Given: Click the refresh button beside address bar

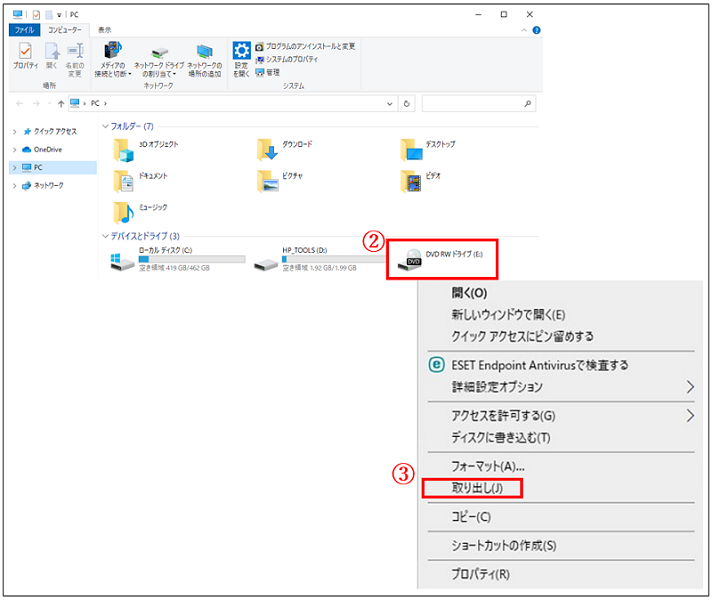Looking at the screenshot, I should pyautogui.click(x=406, y=103).
